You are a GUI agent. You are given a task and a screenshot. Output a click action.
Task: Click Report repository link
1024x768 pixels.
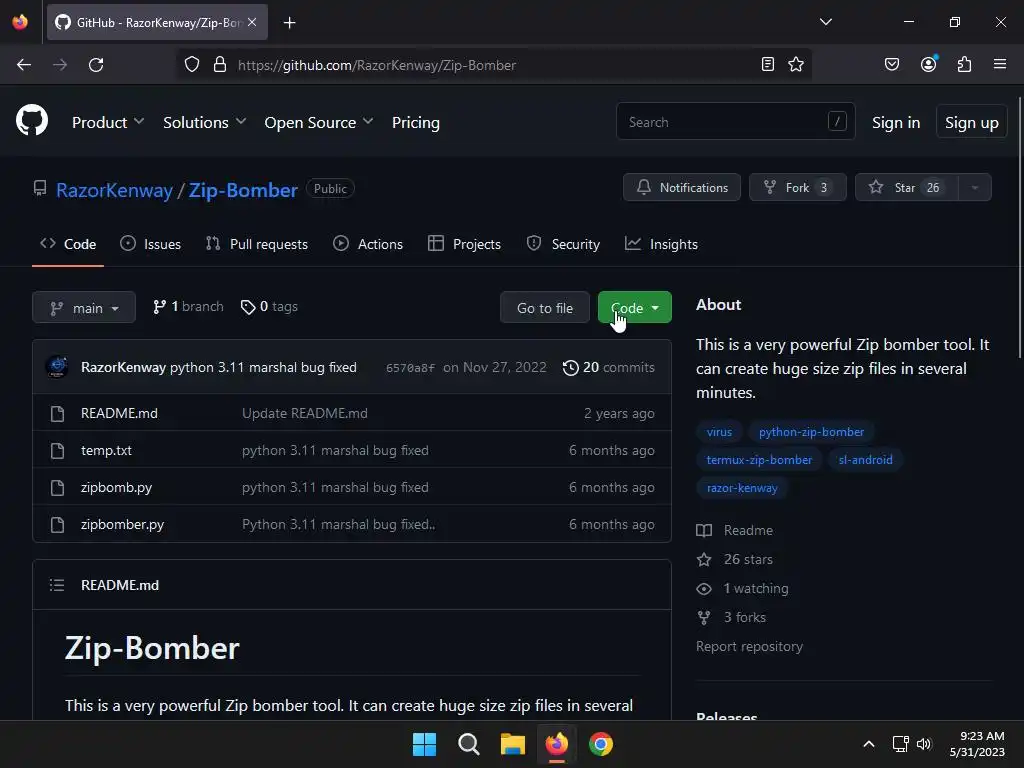click(749, 647)
